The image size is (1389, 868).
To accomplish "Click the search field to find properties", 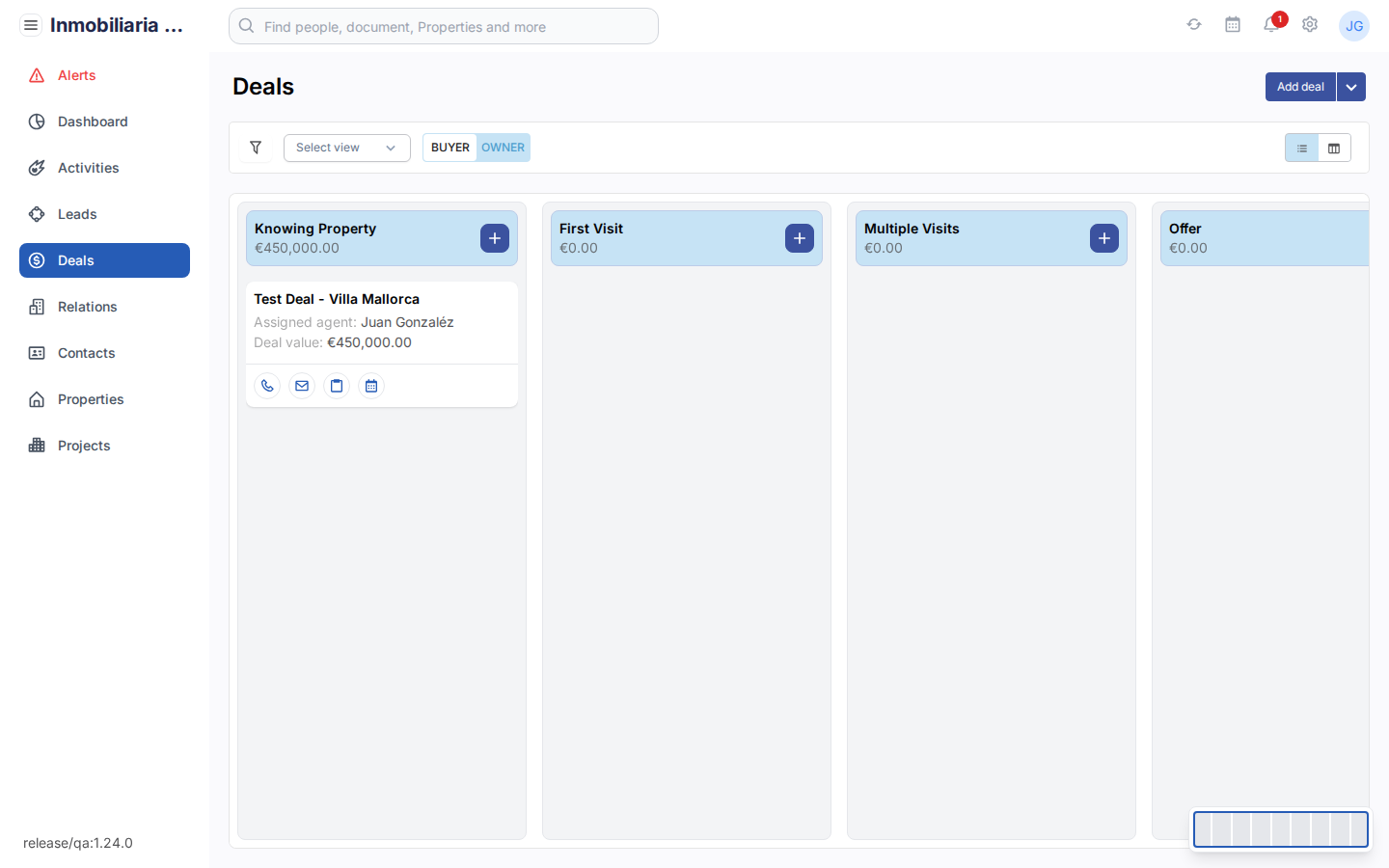I will pos(443,26).
